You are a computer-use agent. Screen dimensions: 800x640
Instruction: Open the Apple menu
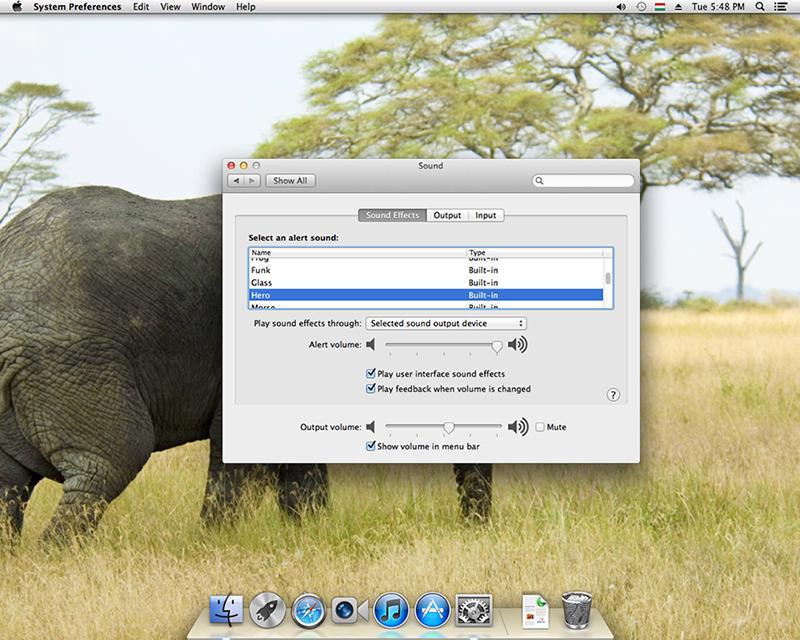17,7
